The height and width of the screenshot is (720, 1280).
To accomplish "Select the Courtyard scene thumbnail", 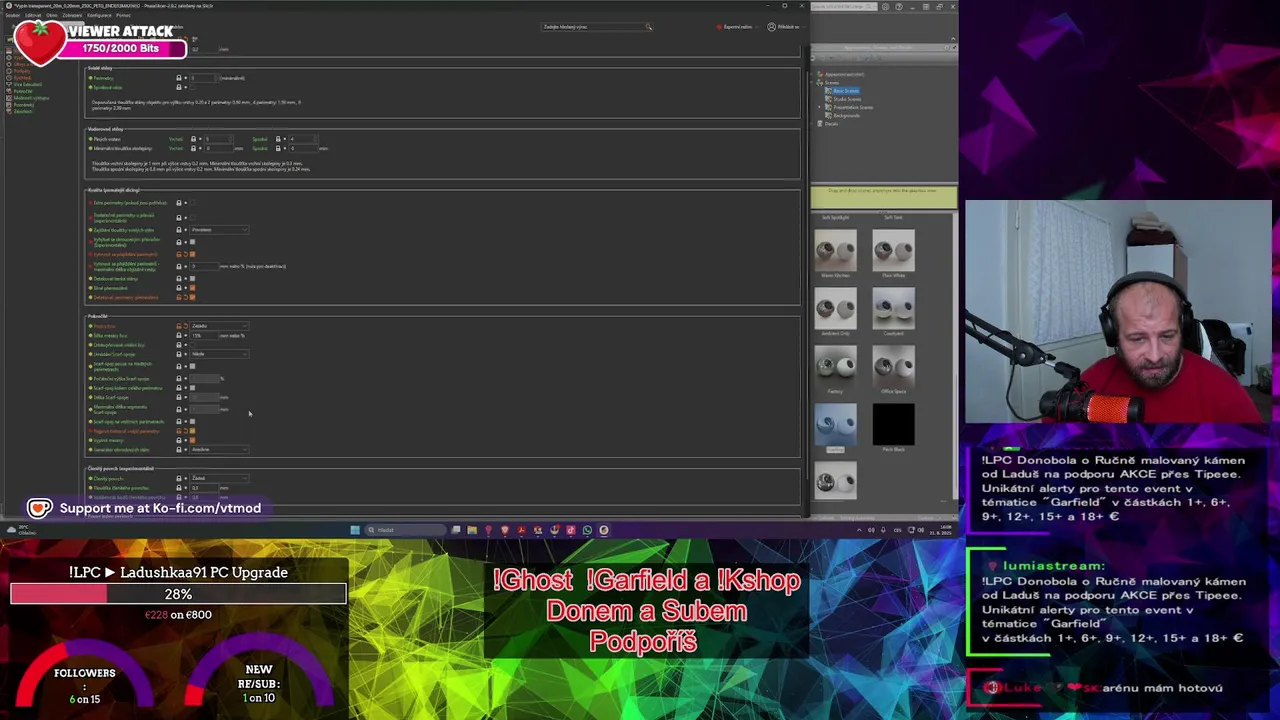I will [x=893, y=308].
